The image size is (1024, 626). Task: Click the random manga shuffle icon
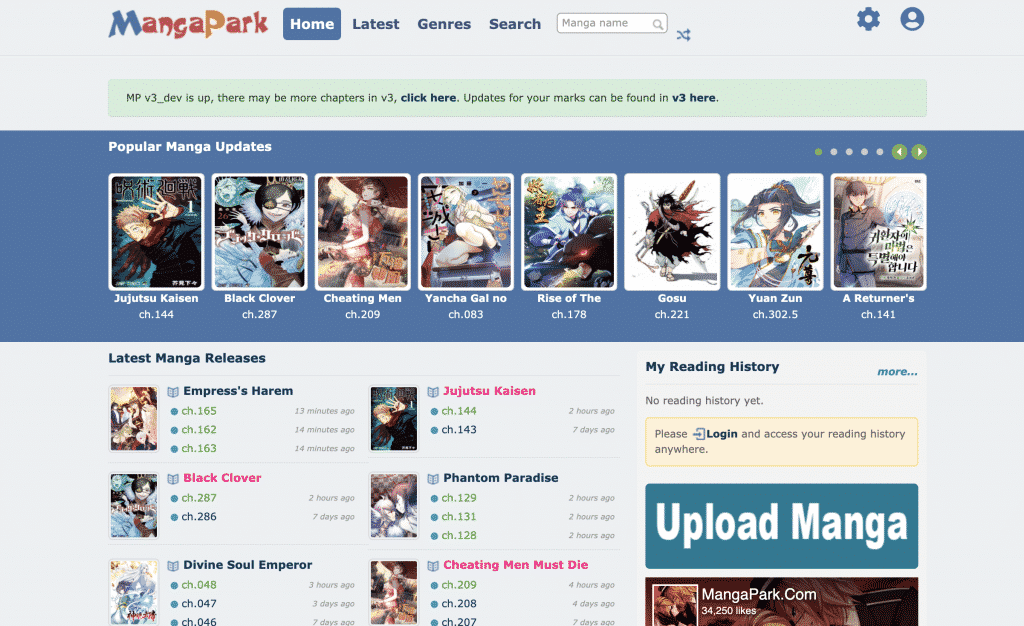tap(683, 34)
